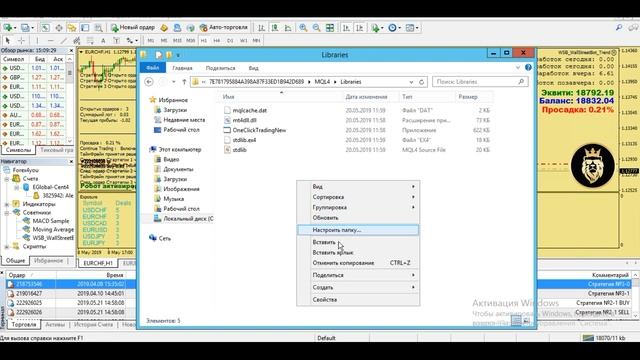Switch chart to line chart type
This screenshot has height=360, width=640.
[288, 28]
